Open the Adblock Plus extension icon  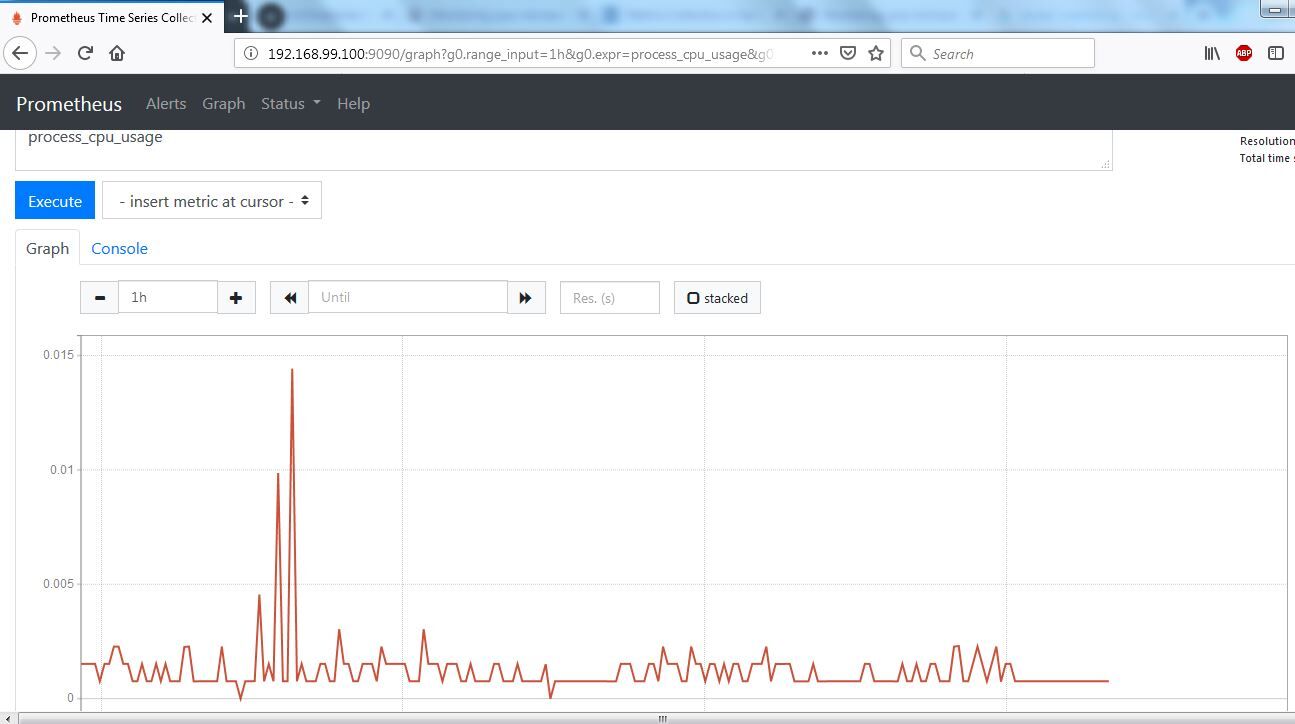(1243, 53)
